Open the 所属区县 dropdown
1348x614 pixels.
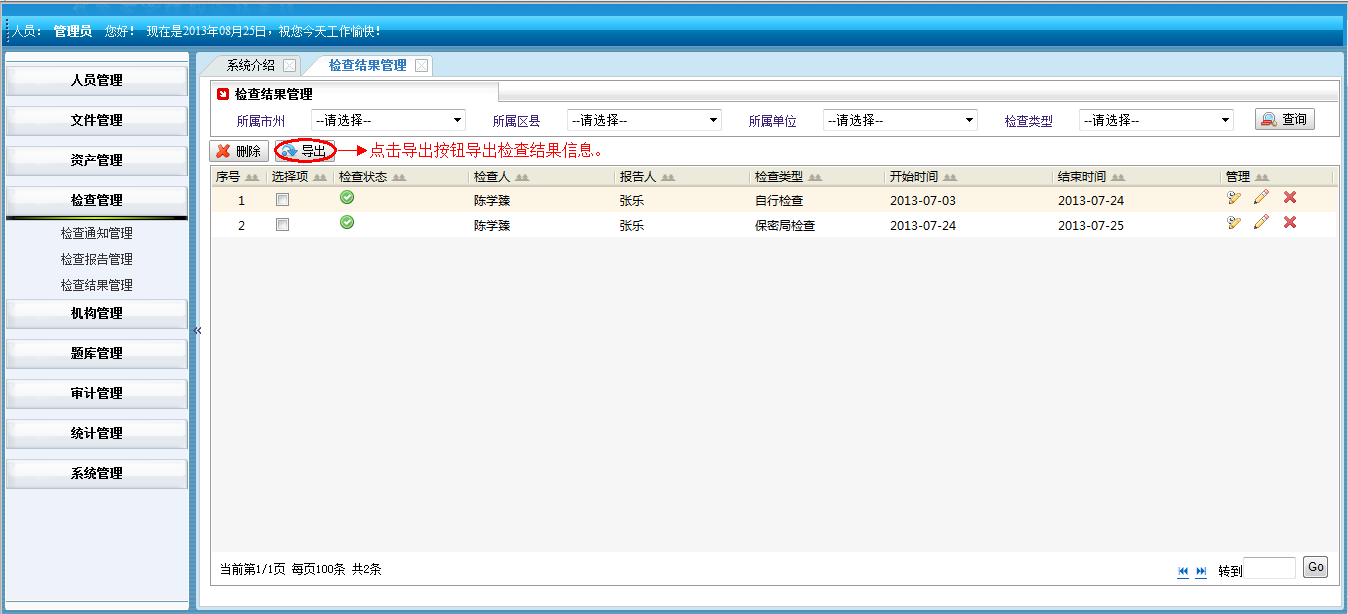[x=644, y=120]
